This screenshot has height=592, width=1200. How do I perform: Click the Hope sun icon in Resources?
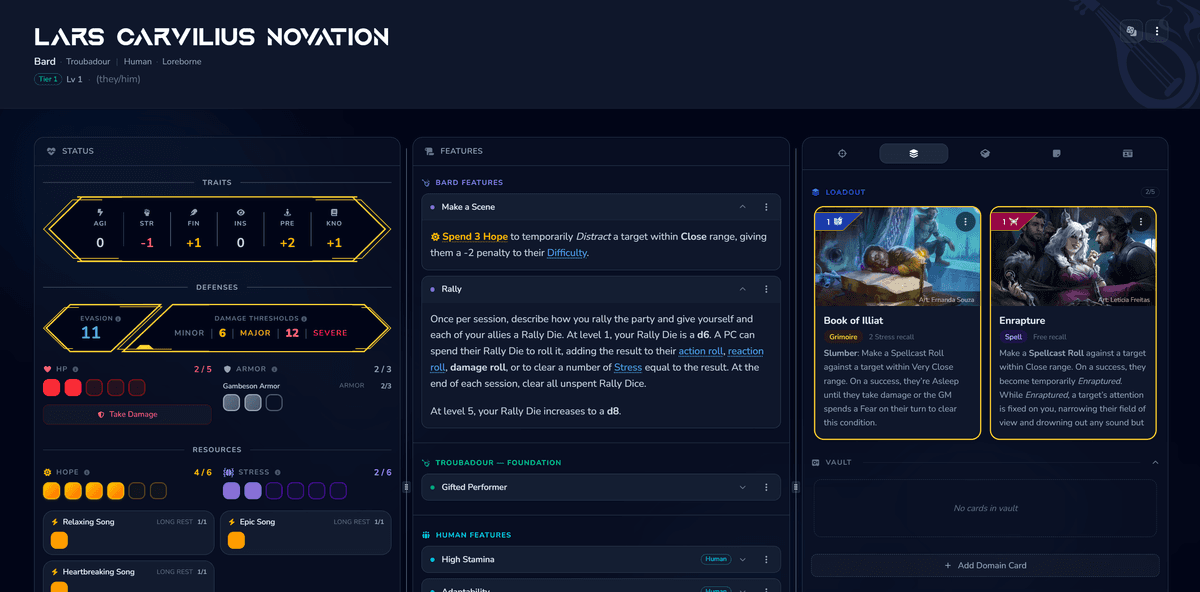click(48, 472)
